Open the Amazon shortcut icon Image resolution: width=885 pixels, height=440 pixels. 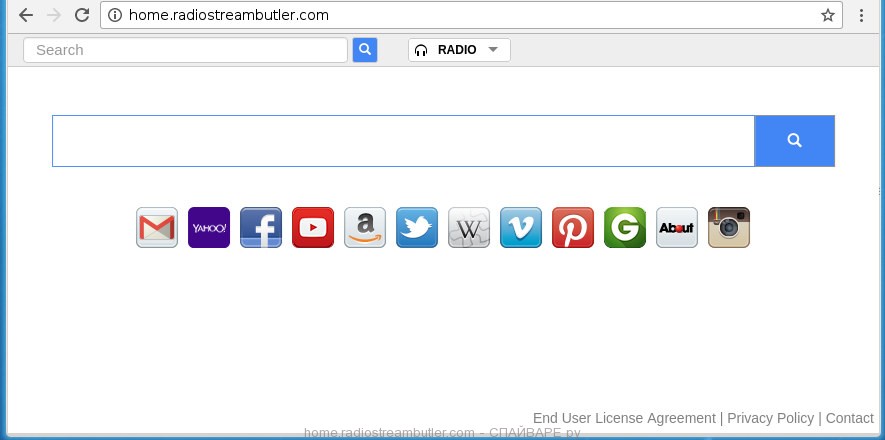tap(365, 227)
